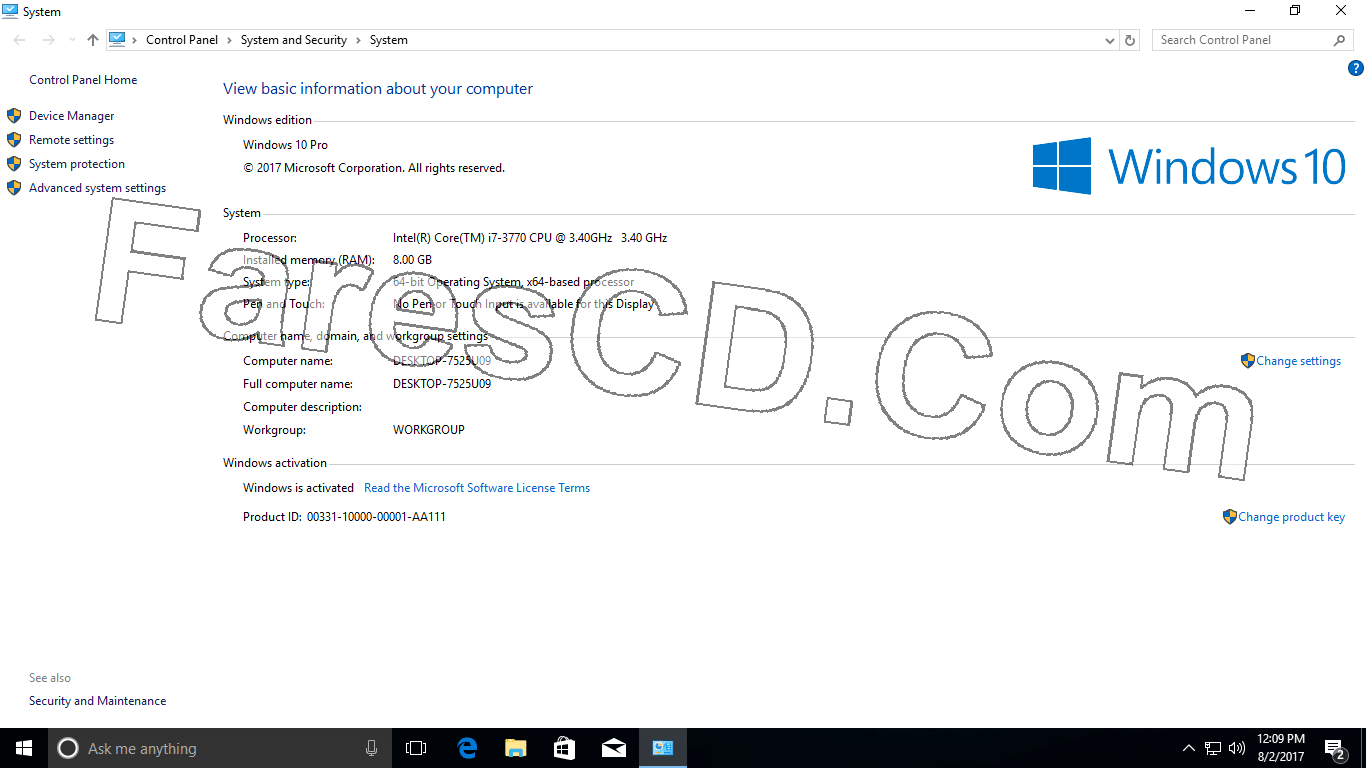
Task: Go to Control Panel Home
Action: (83, 80)
